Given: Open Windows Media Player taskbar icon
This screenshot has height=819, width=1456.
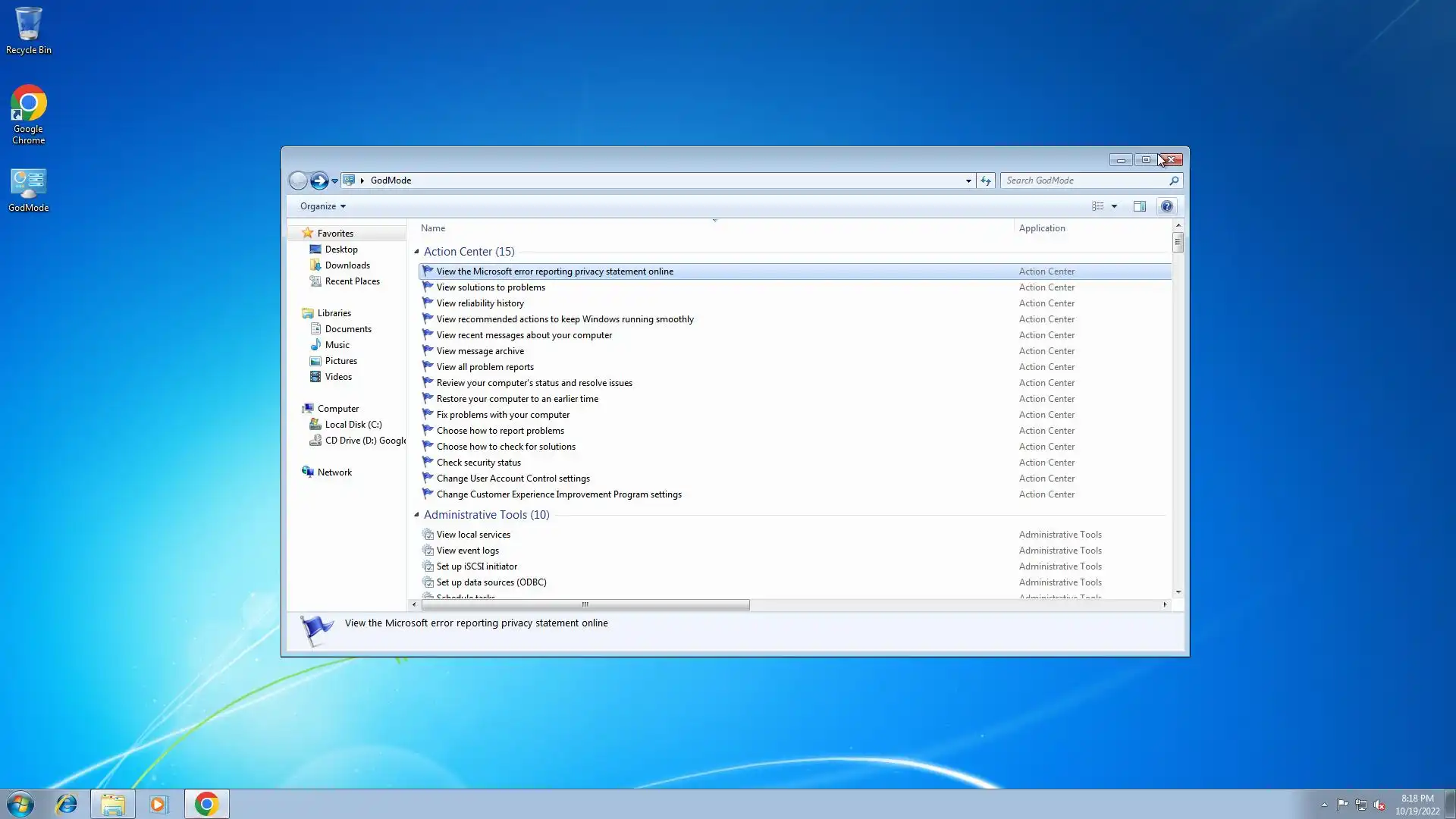Looking at the screenshot, I should (158, 804).
